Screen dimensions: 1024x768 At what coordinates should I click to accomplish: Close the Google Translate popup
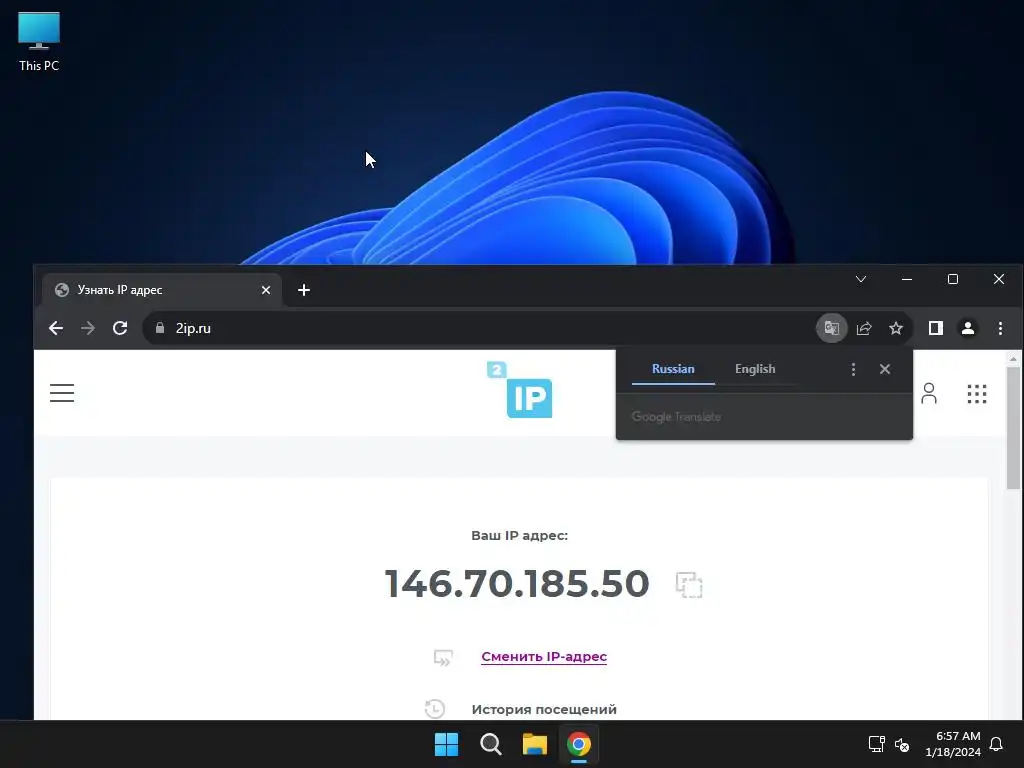pos(885,370)
